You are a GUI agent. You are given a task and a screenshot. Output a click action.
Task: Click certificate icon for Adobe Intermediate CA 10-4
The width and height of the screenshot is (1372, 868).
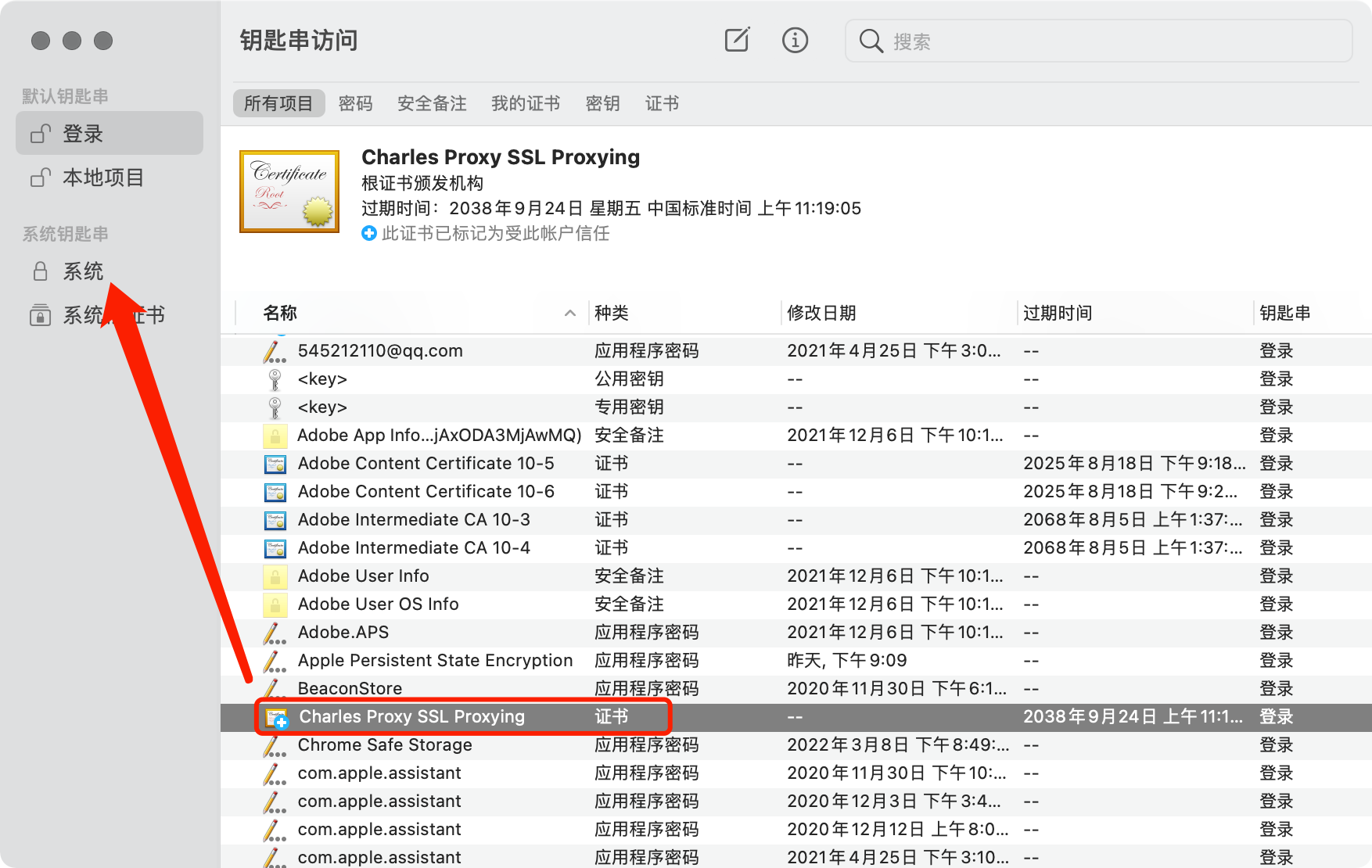click(275, 548)
